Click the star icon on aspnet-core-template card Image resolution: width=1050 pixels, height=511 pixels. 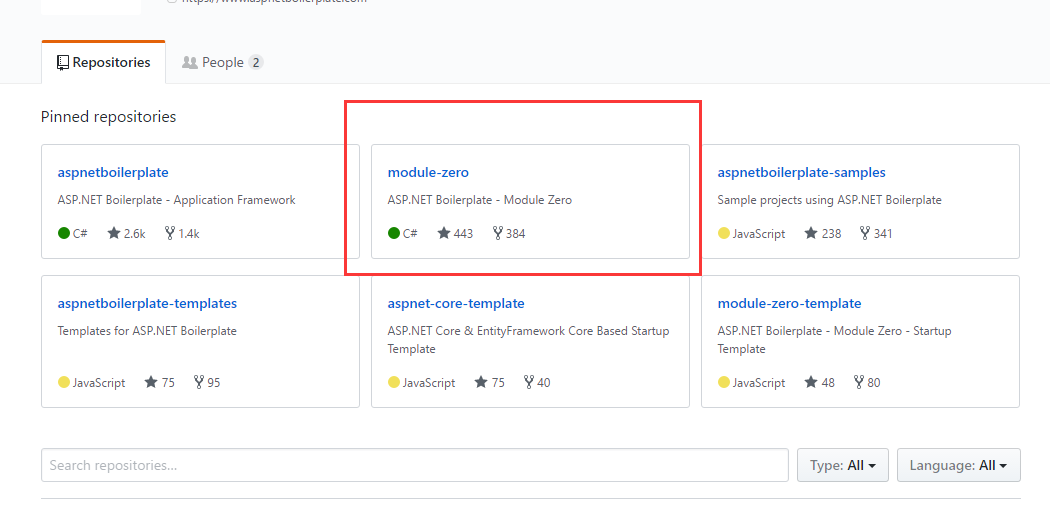coord(481,382)
